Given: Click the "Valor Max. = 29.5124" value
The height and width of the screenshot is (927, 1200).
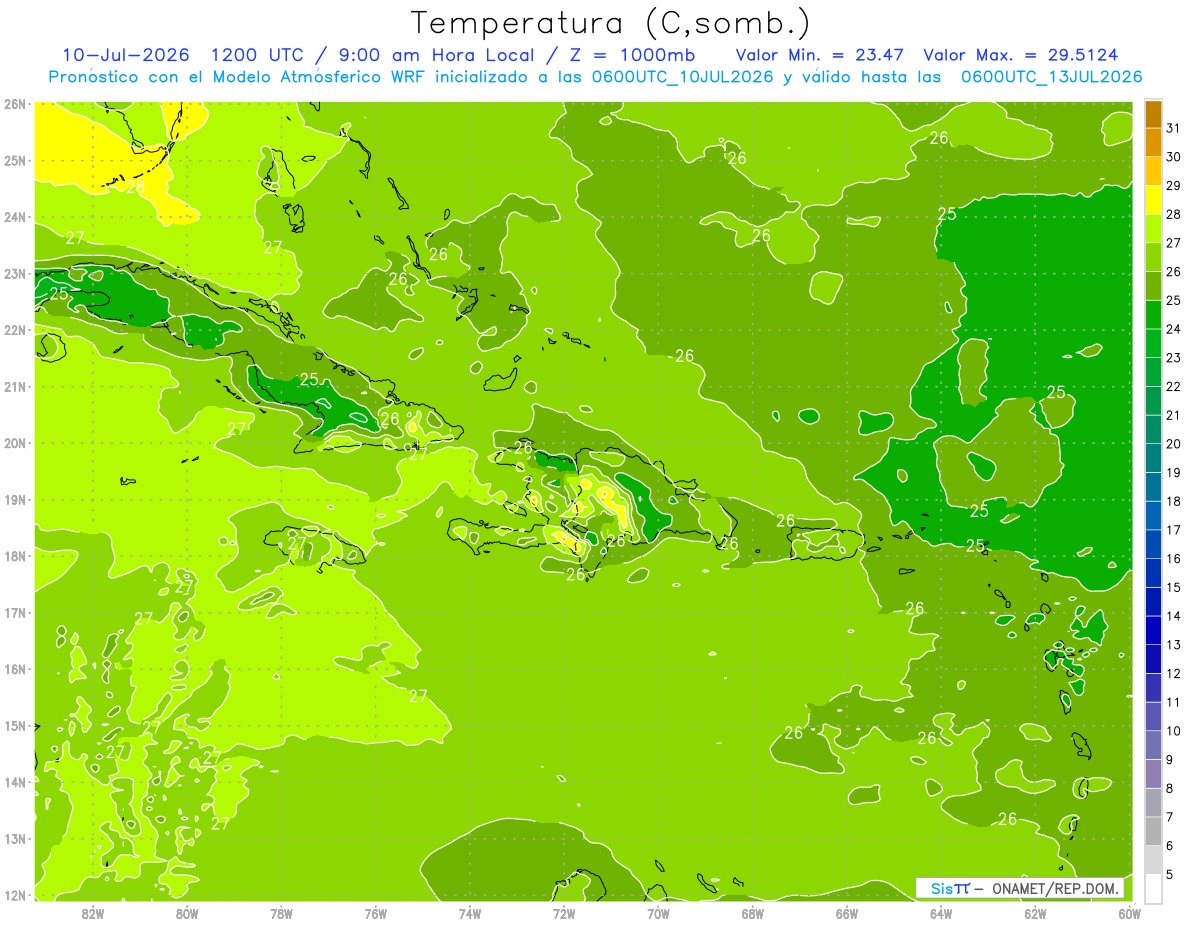Looking at the screenshot, I should [x=1021, y=55].
